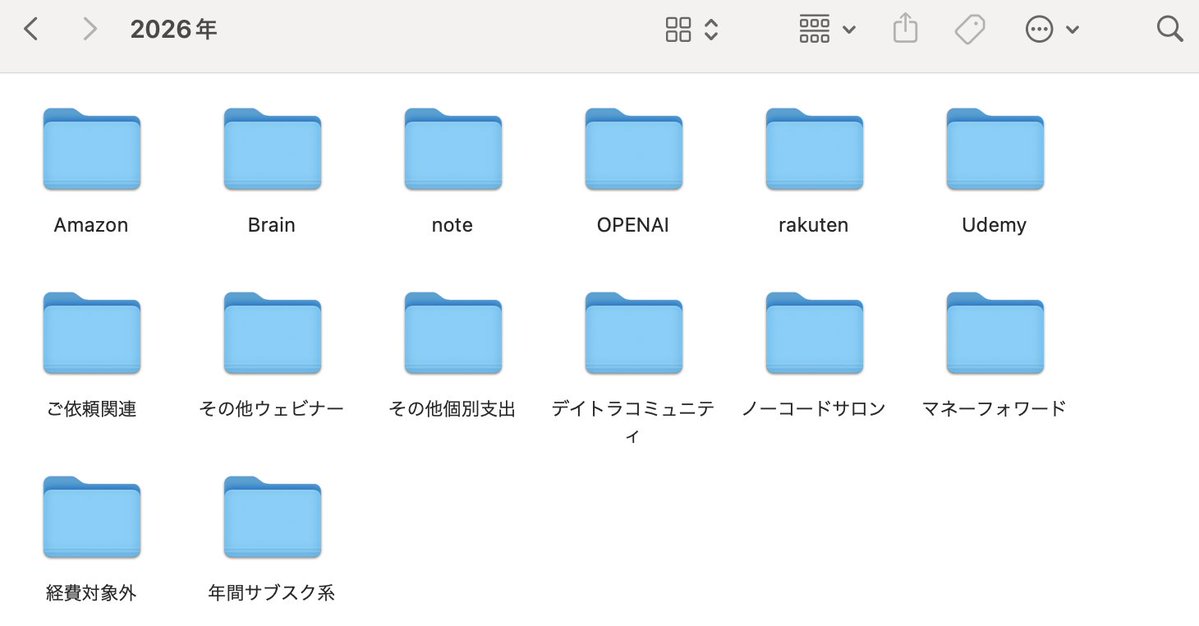The width and height of the screenshot is (1199, 626).
Task: Click the ご依頼関連 label
Action: pos(91,409)
